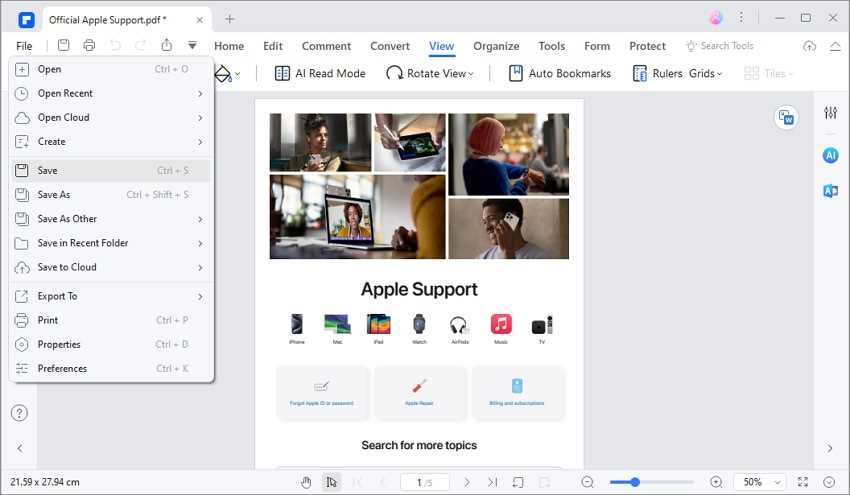Choose Save As from File menu
Viewport: 850px width, 495px height.
[110, 195]
